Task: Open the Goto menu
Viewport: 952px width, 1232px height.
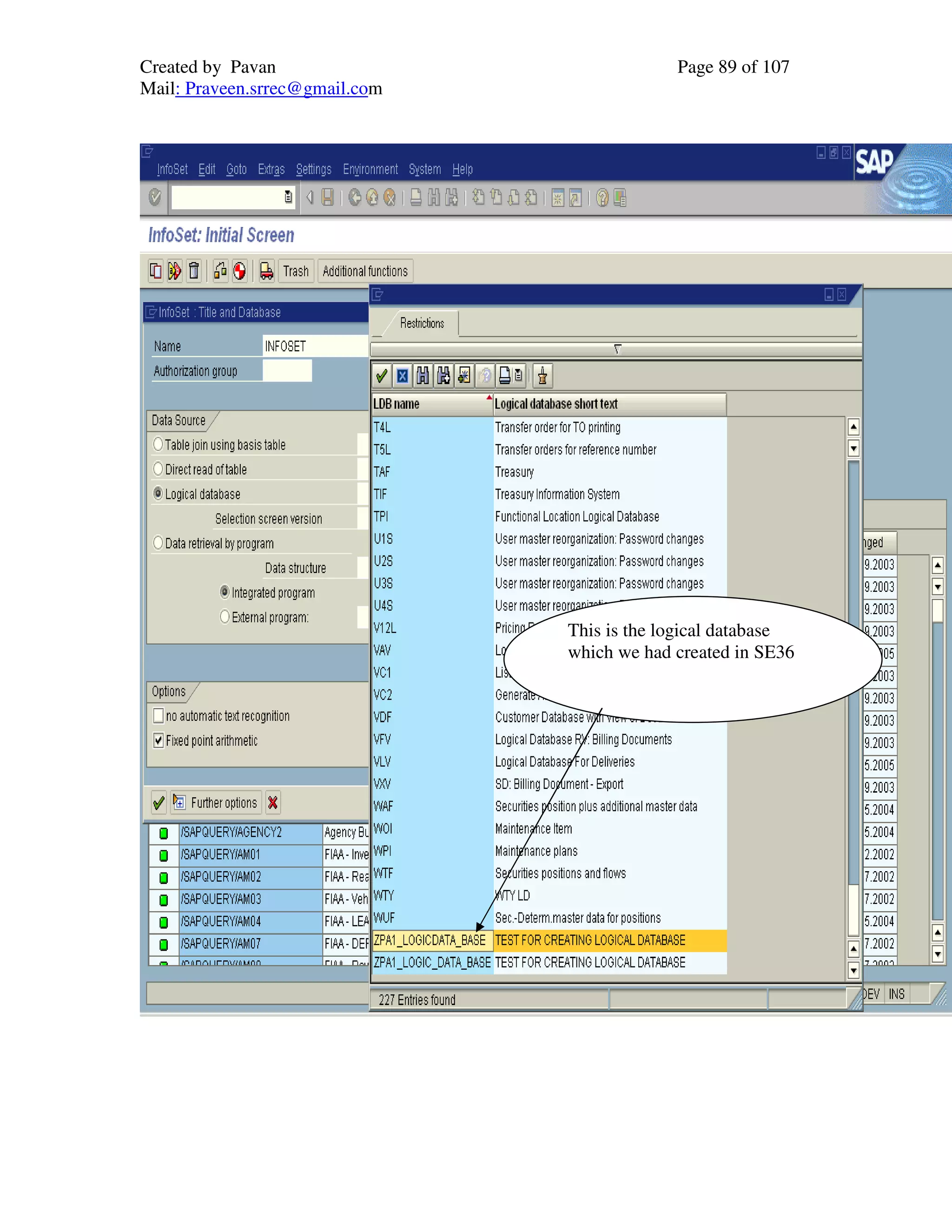Action: coord(236,169)
